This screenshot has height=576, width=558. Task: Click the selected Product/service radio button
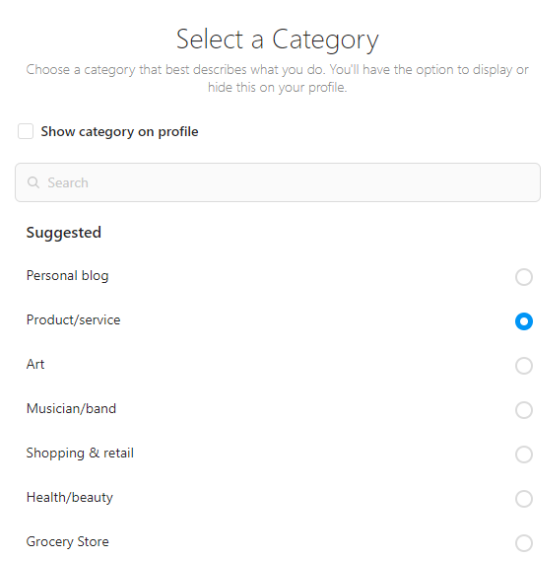coord(524,321)
